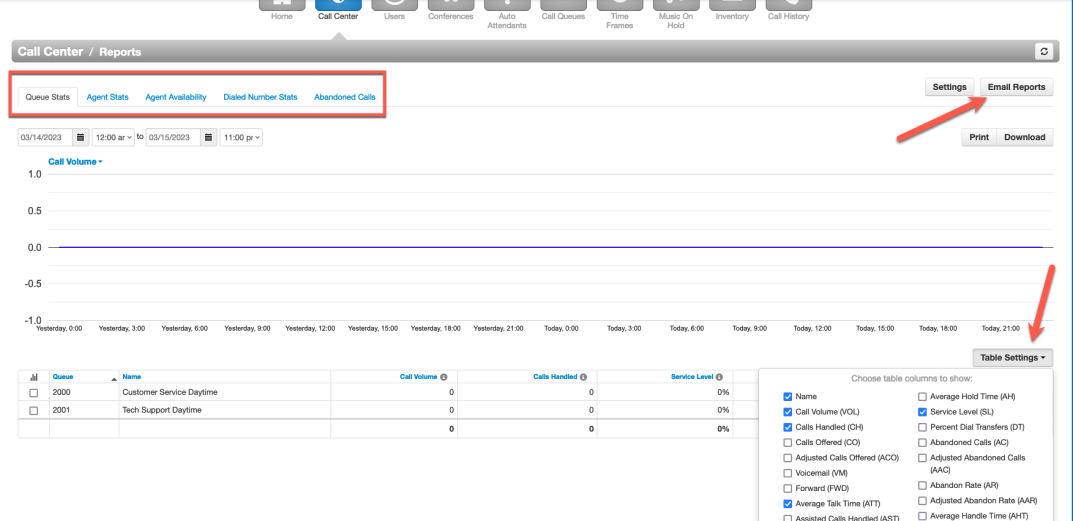
Task: Expand the Call Volume chart metric dropdown
Action: click(x=75, y=162)
